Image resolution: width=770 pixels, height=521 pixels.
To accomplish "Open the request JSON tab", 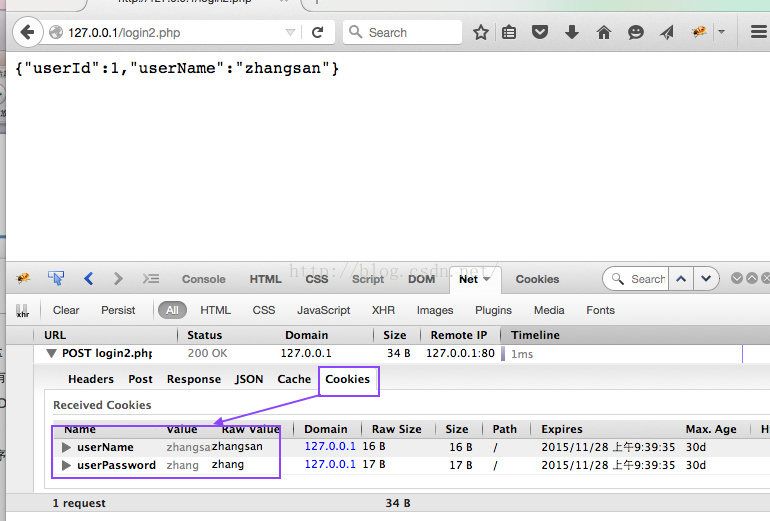I will click(x=249, y=379).
